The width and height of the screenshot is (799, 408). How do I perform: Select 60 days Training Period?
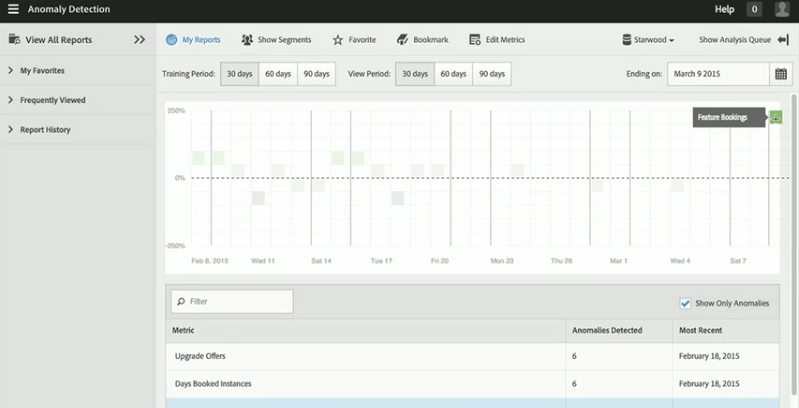(x=278, y=75)
